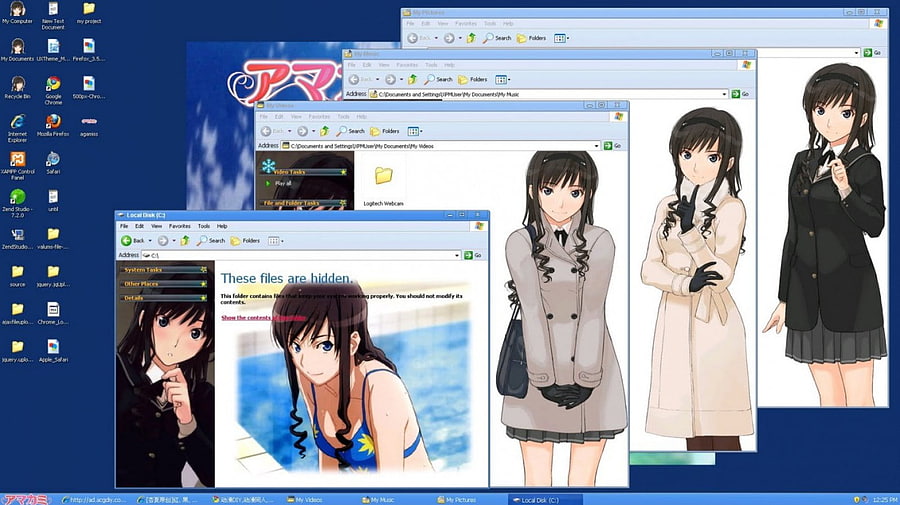Click Up folder icon in My Music window
Viewport: 900px width, 505px height.
point(412,79)
